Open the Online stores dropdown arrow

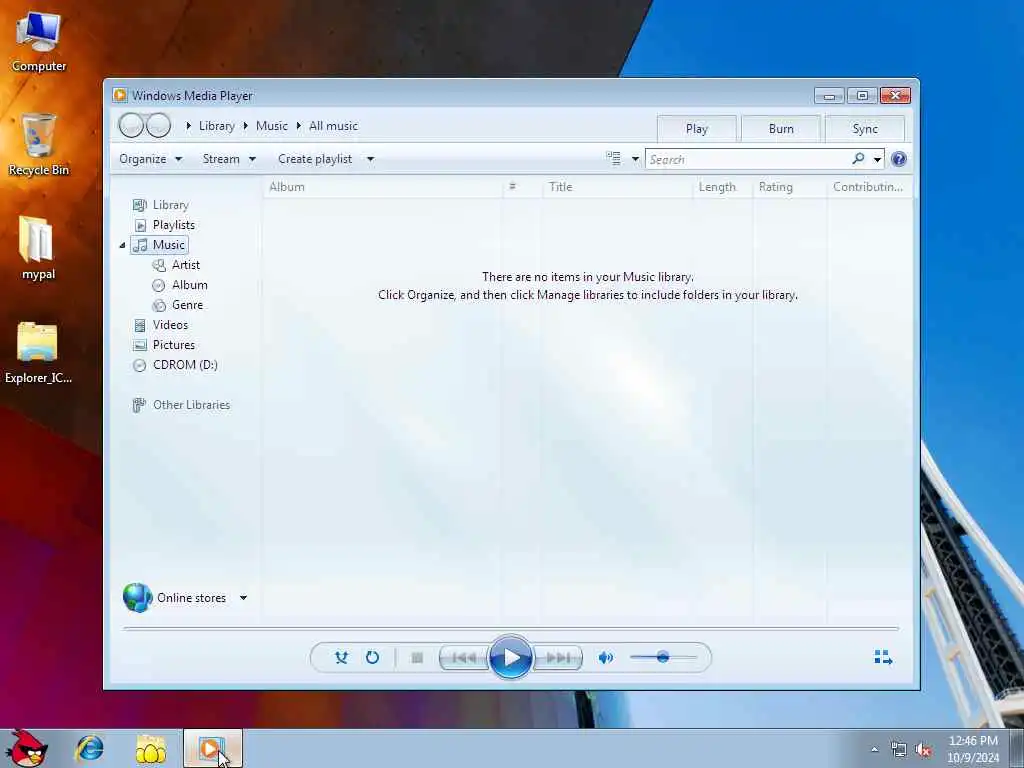point(243,598)
